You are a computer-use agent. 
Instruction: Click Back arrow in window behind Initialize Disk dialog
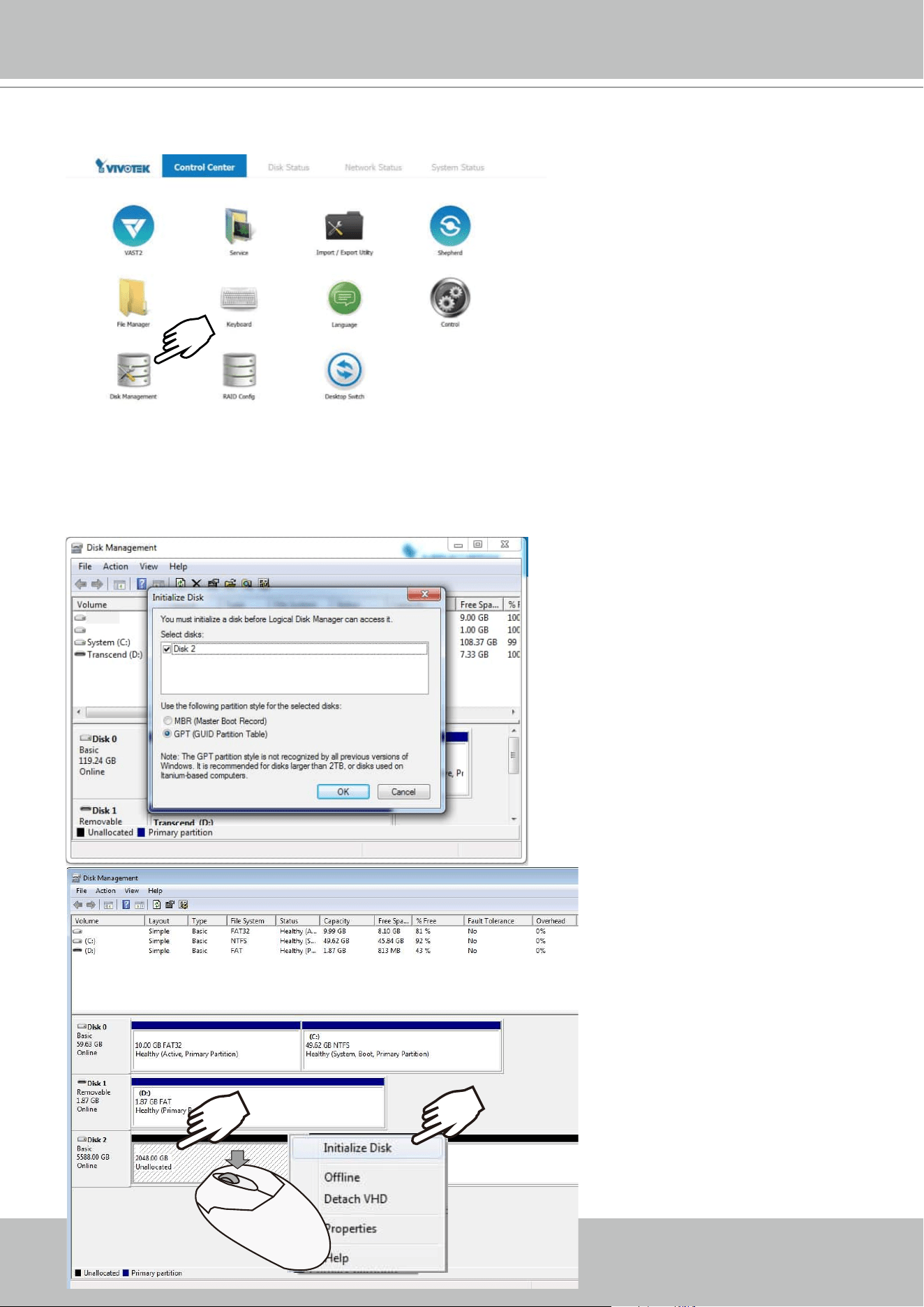tap(81, 584)
